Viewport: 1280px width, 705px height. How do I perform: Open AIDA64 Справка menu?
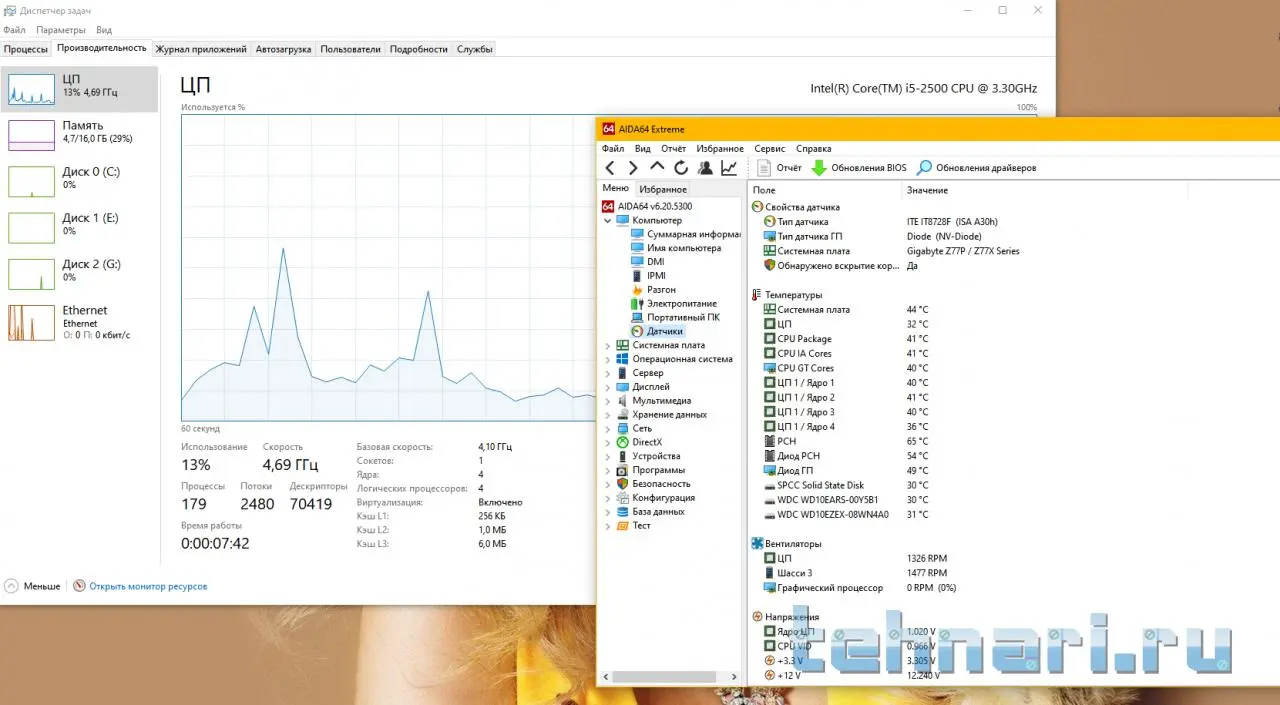[x=814, y=149]
